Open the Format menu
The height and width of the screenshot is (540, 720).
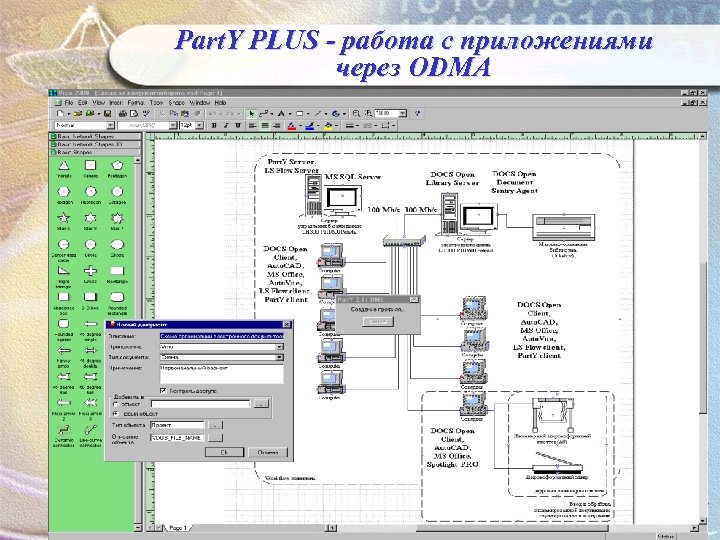tap(135, 103)
